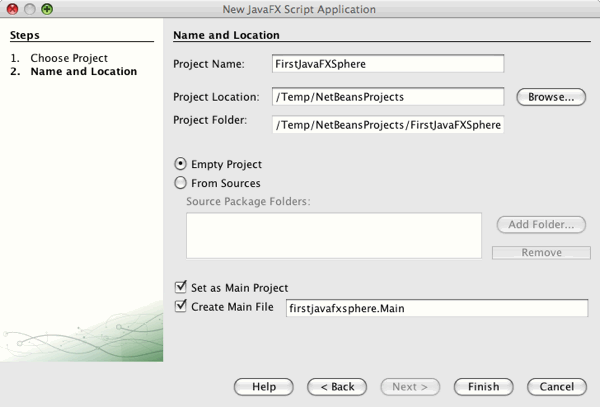This screenshot has height=407, width=600.
Task: Click the green zoom window button
Action: 47,9
